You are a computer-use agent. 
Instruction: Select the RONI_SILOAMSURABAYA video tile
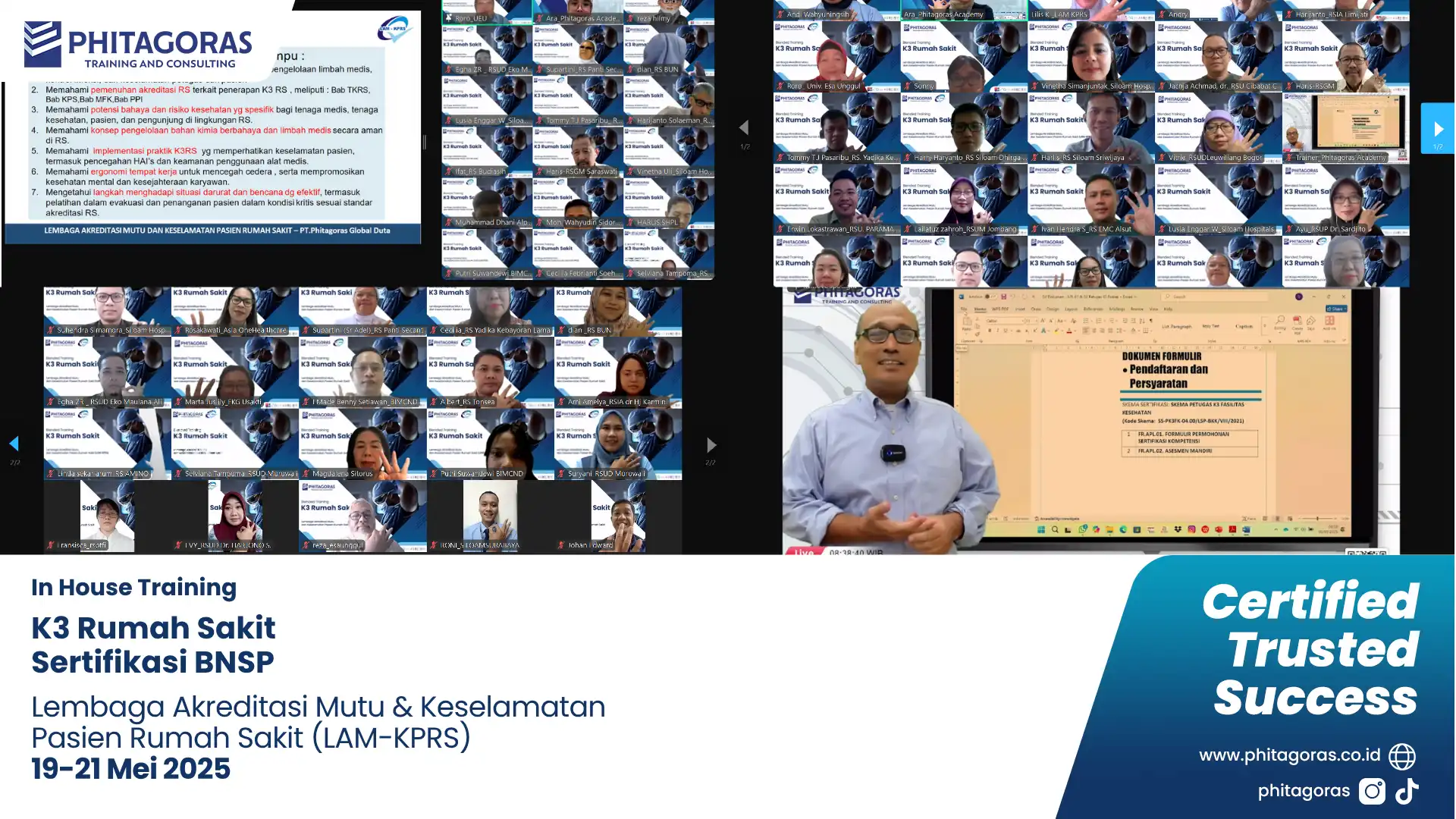point(490,516)
